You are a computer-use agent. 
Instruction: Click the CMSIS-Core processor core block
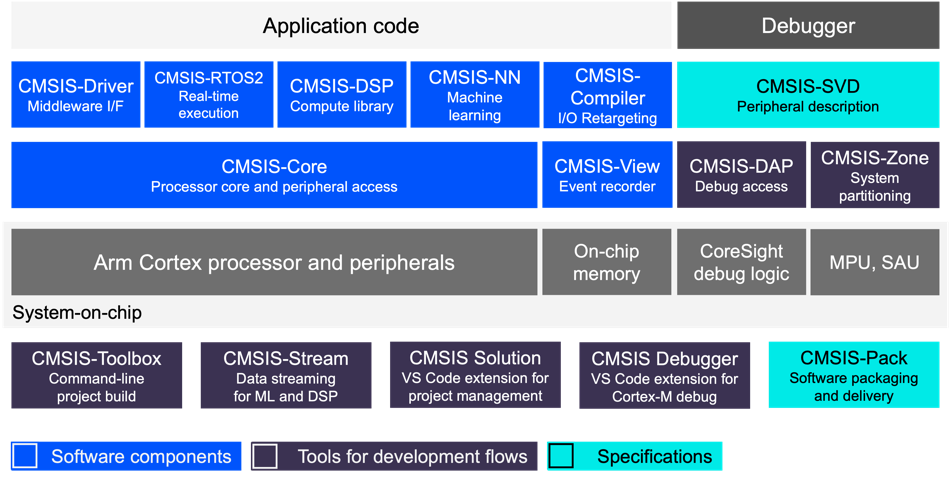coord(274,175)
